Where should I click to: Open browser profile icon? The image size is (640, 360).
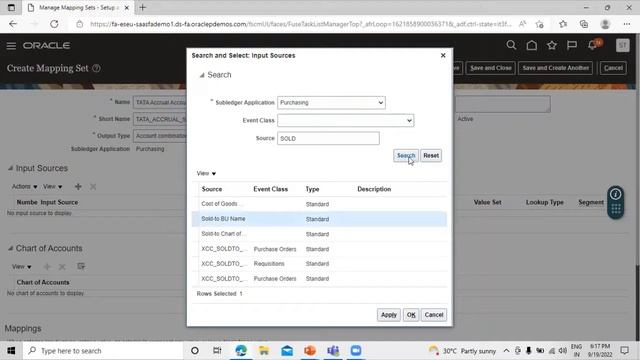[605, 24]
